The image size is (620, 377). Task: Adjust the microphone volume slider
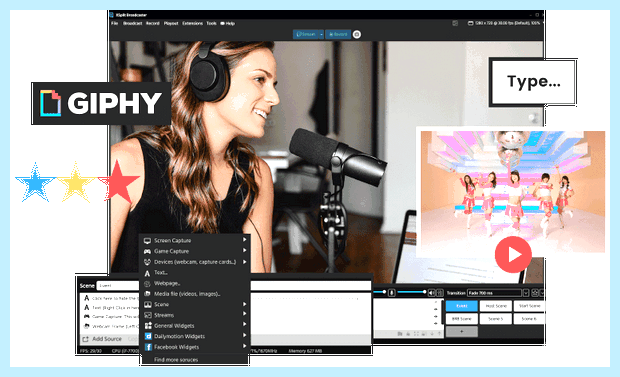379,292
